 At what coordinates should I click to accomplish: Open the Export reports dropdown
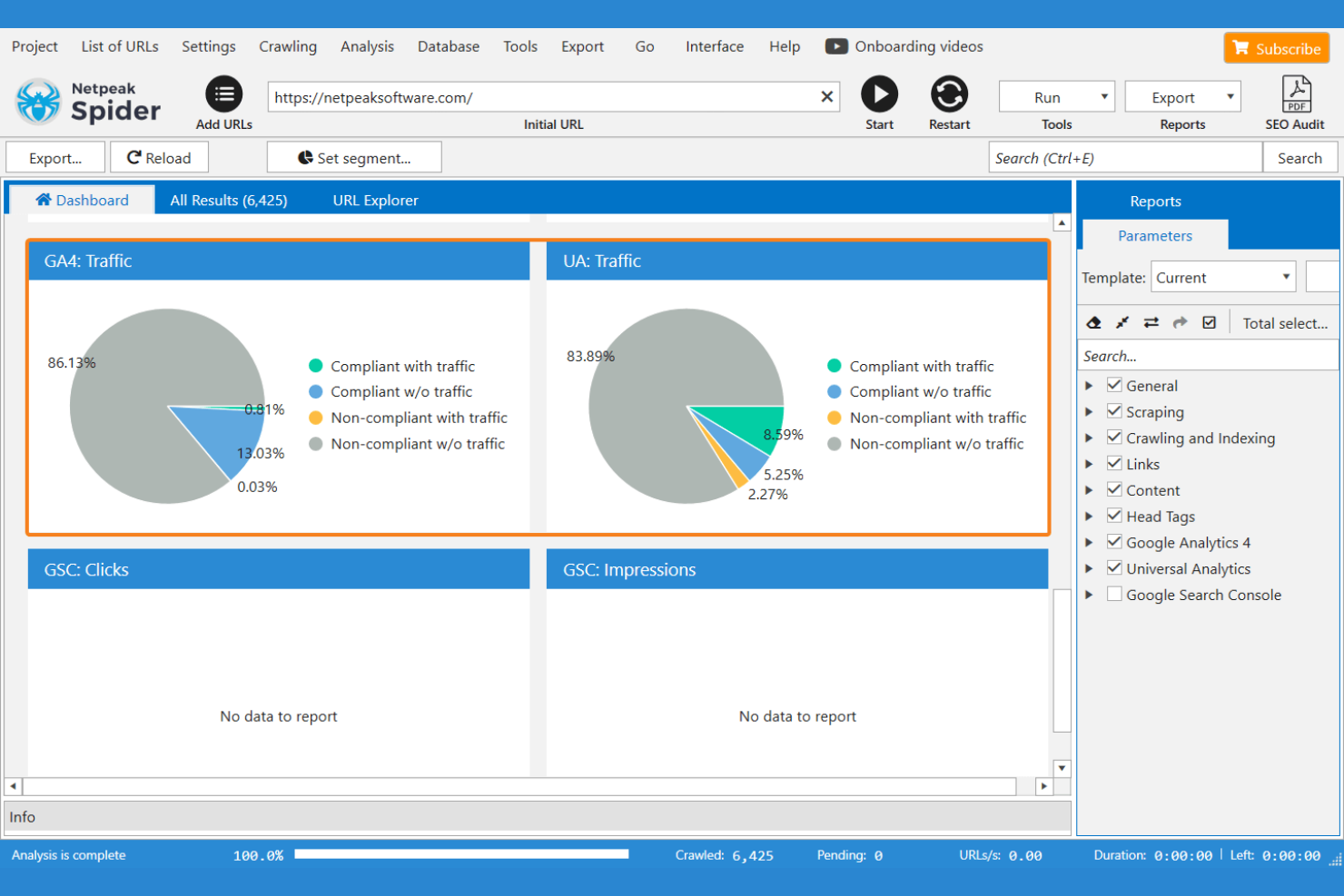pos(1182,97)
